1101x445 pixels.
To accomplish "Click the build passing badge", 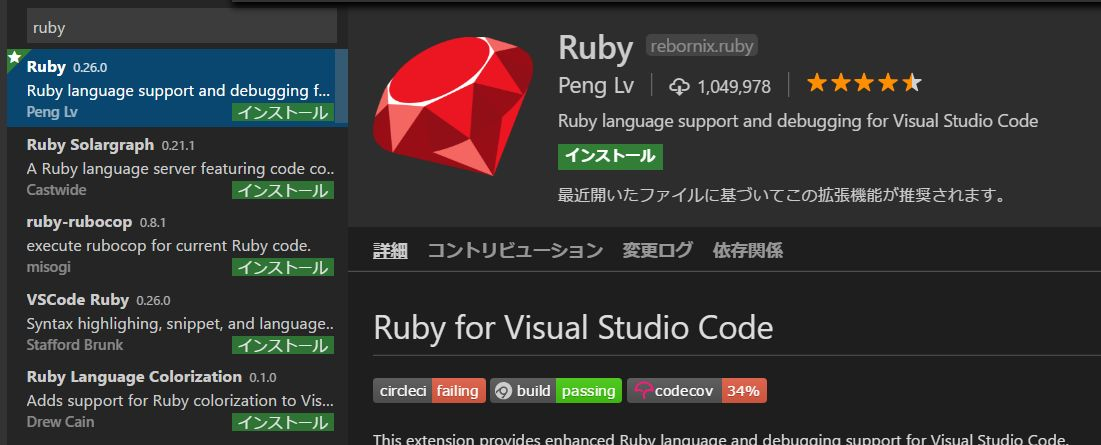I will point(555,391).
